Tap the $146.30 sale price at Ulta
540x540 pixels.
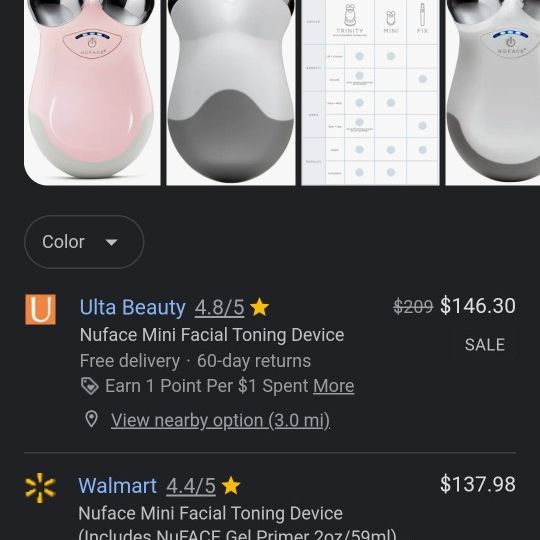click(478, 305)
